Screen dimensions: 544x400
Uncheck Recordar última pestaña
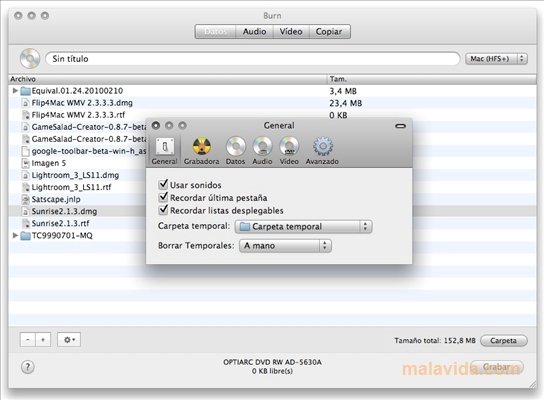[x=163, y=197]
